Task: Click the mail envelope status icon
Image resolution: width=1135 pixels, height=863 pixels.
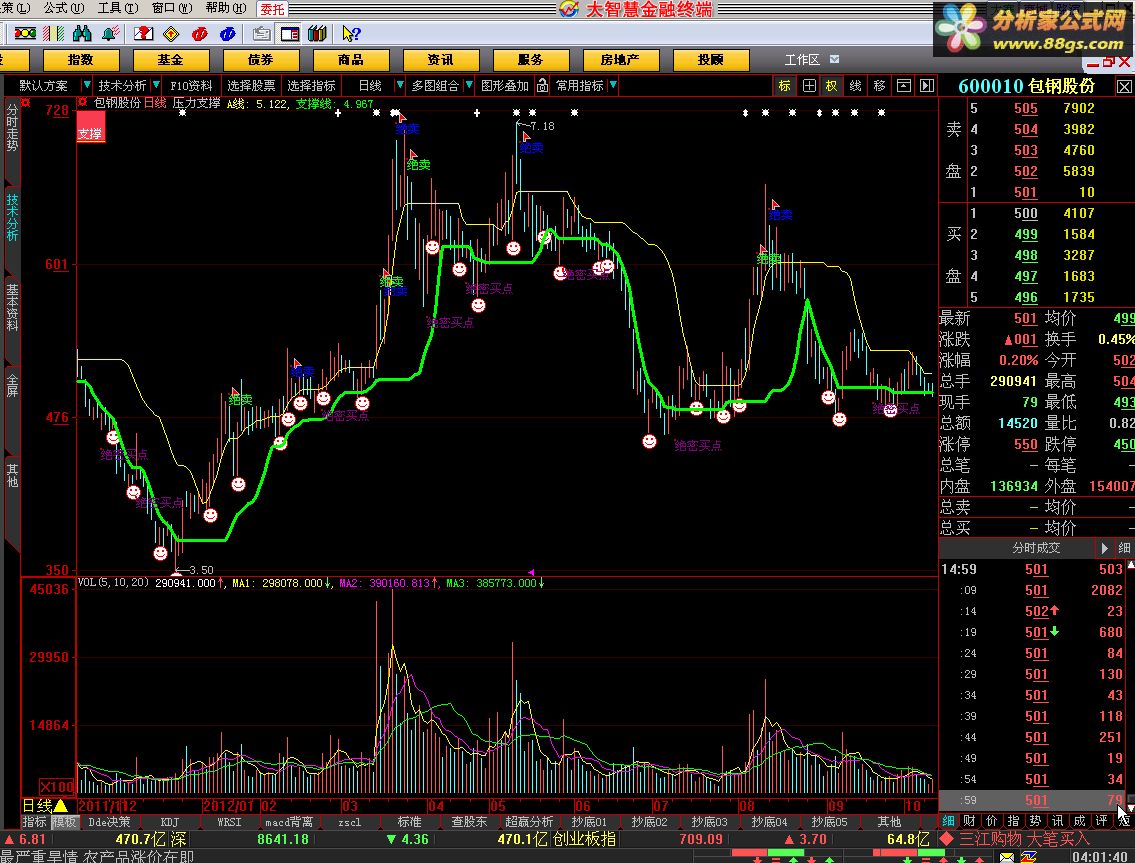Action: tap(1007, 857)
